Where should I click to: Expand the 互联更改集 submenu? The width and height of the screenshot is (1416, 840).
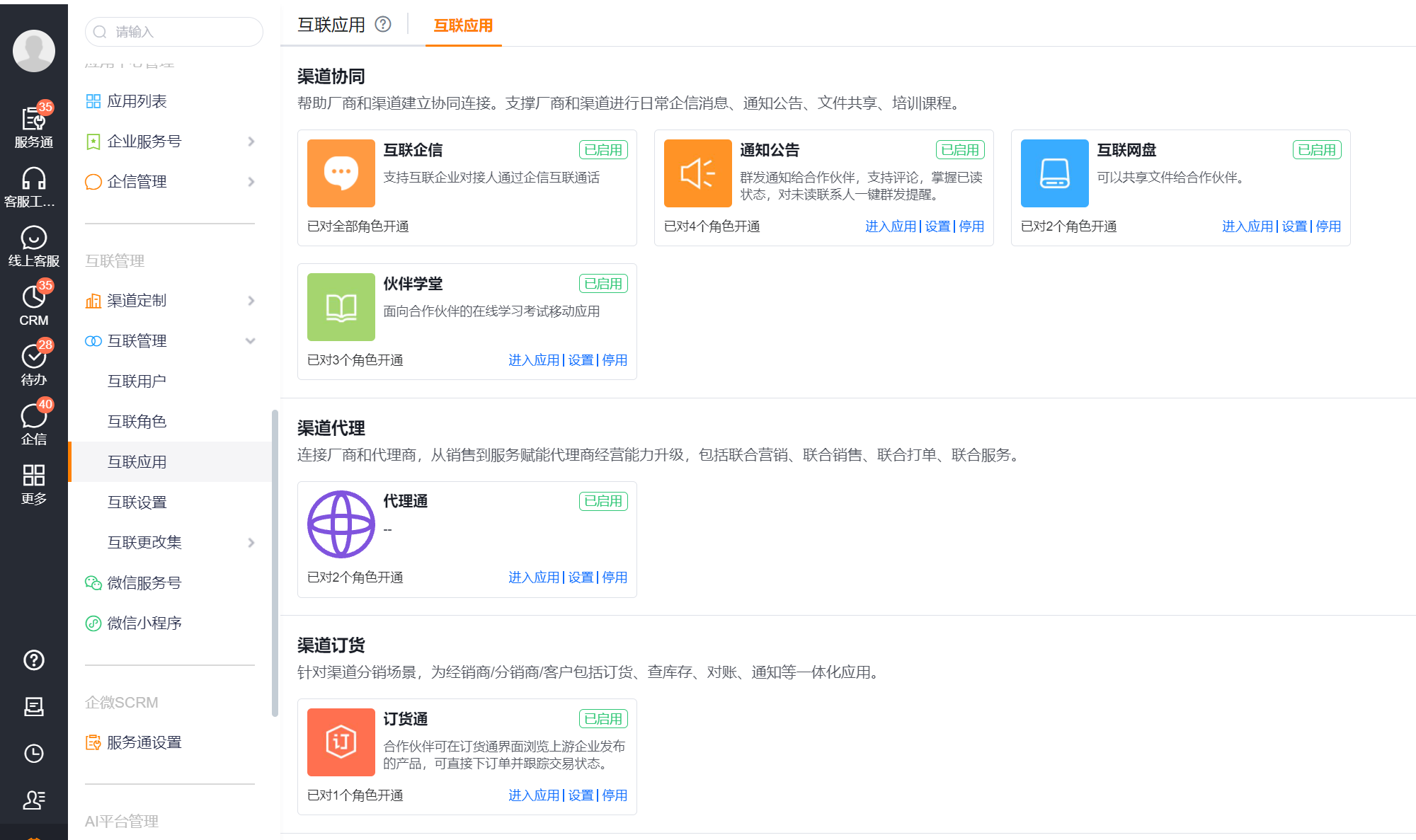pos(251,543)
